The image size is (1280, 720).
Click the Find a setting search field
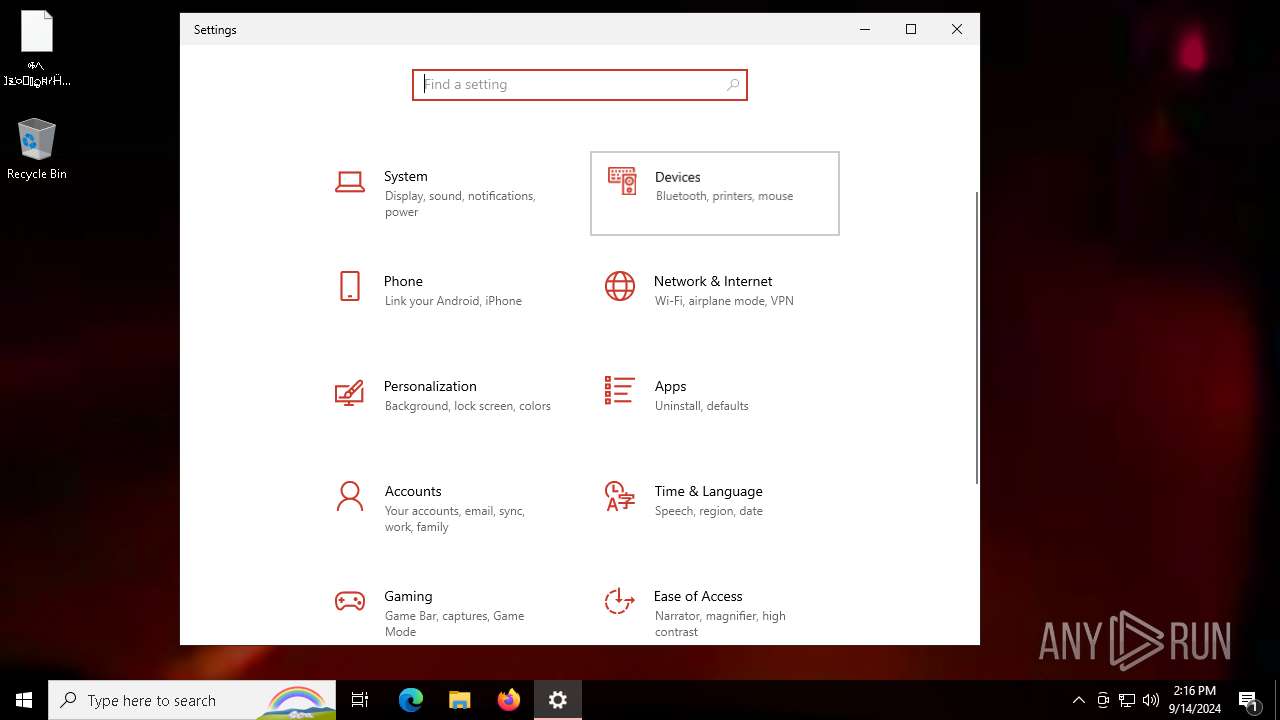(580, 85)
